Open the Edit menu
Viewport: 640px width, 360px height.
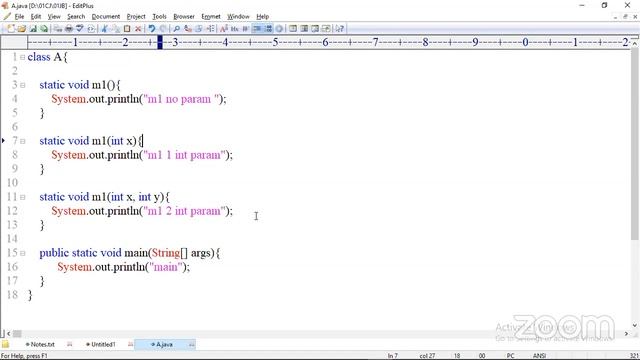coord(36,17)
